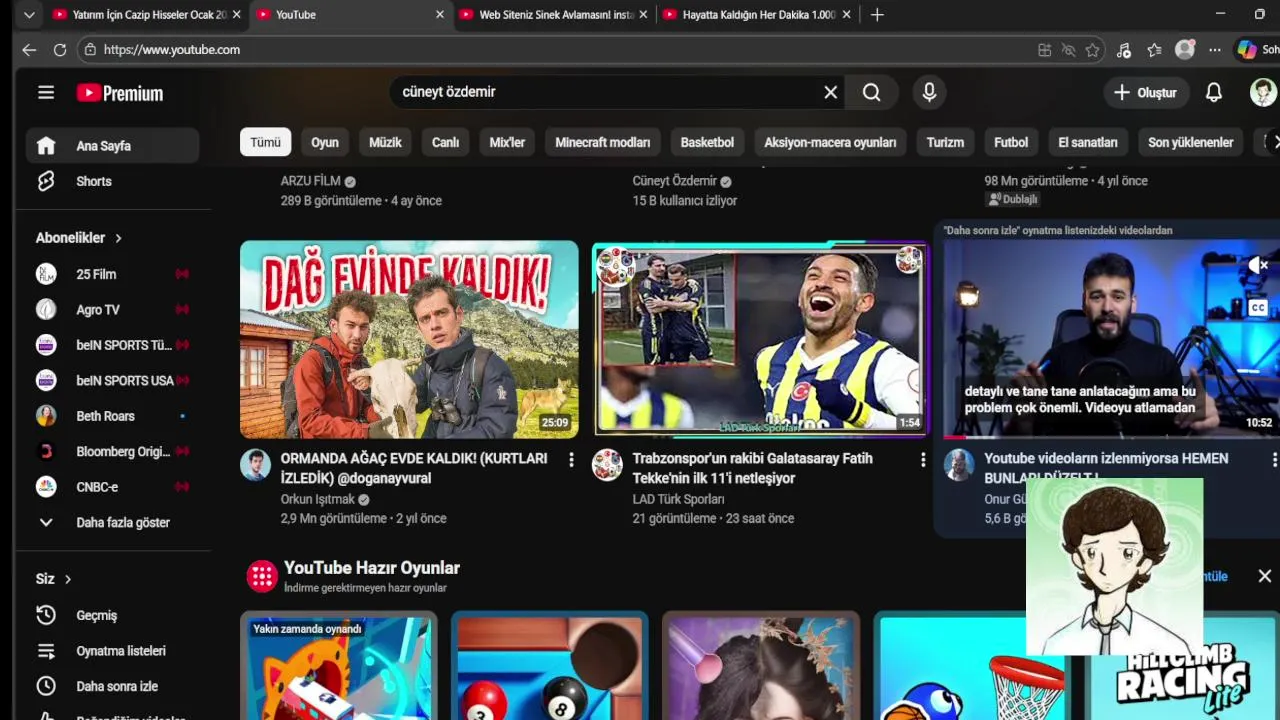The image size is (1280, 720).
Task: Select Futbol filter chip
Action: click(1011, 142)
